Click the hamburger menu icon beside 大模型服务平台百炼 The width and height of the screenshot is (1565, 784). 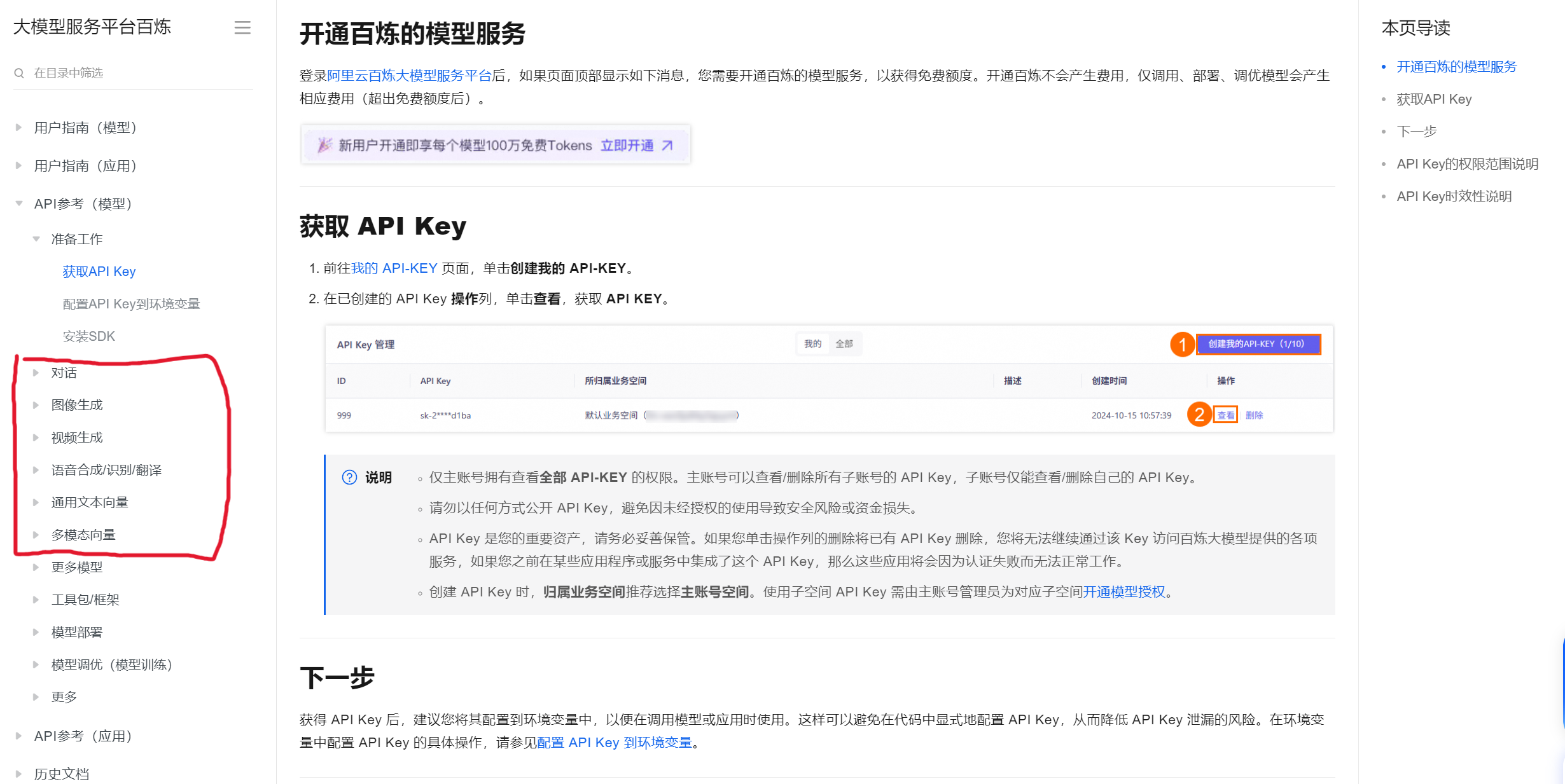pyautogui.click(x=242, y=28)
